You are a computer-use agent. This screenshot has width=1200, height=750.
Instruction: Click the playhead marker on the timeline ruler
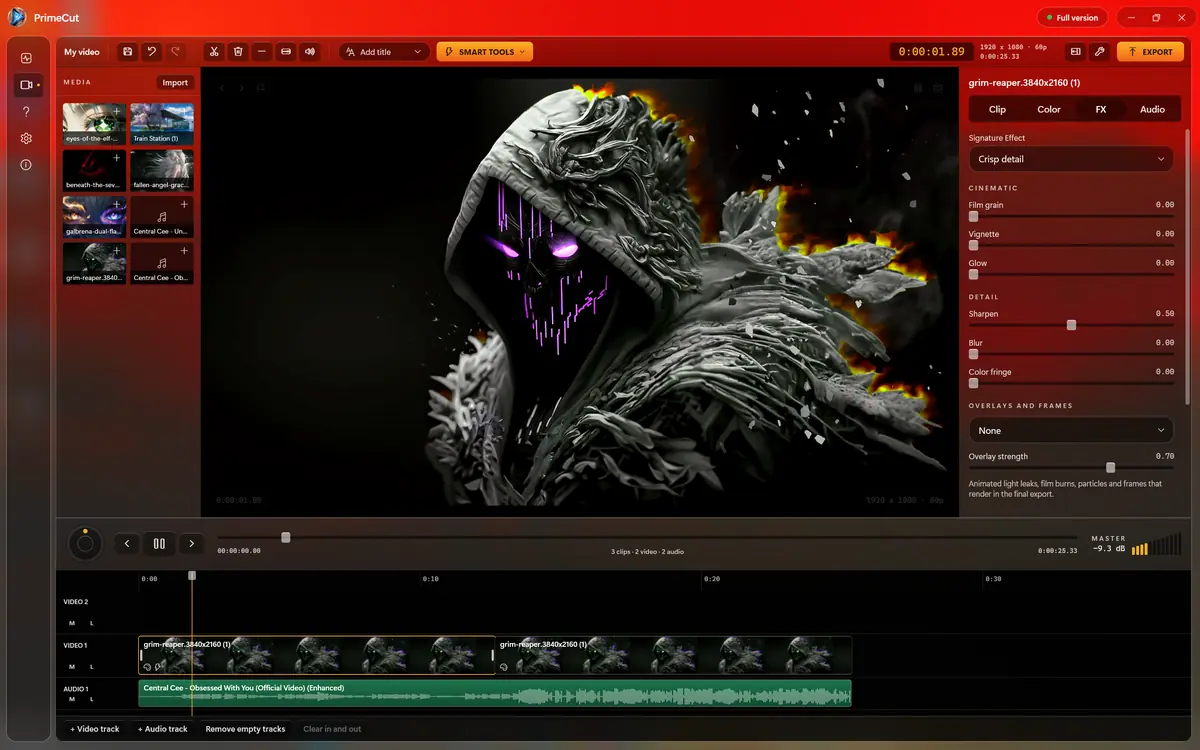pyautogui.click(x=192, y=576)
